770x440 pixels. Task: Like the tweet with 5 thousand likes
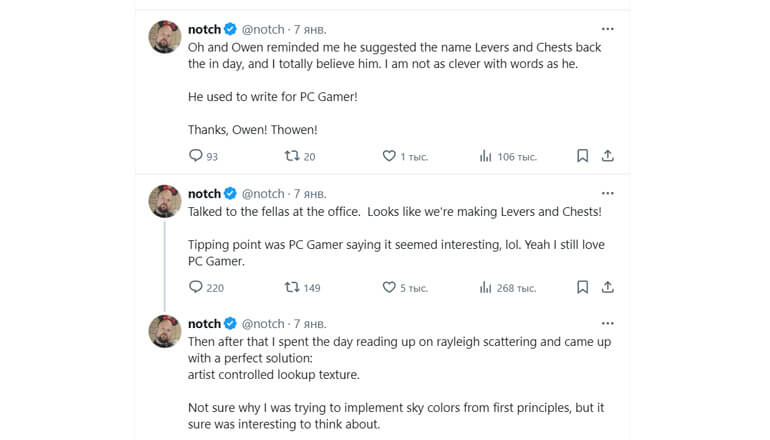[x=389, y=287]
